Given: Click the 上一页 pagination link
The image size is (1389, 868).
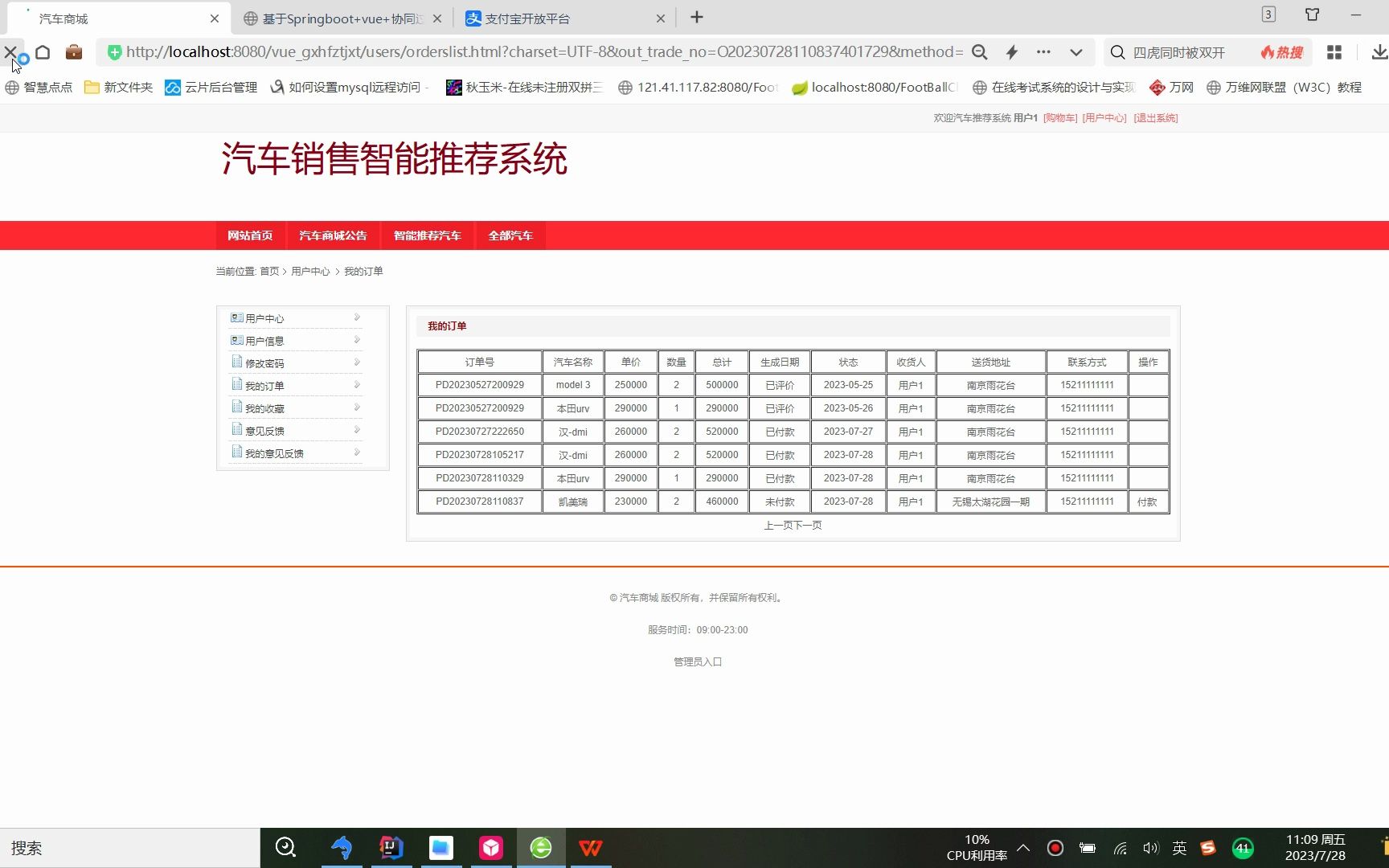Looking at the screenshot, I should 778,526.
